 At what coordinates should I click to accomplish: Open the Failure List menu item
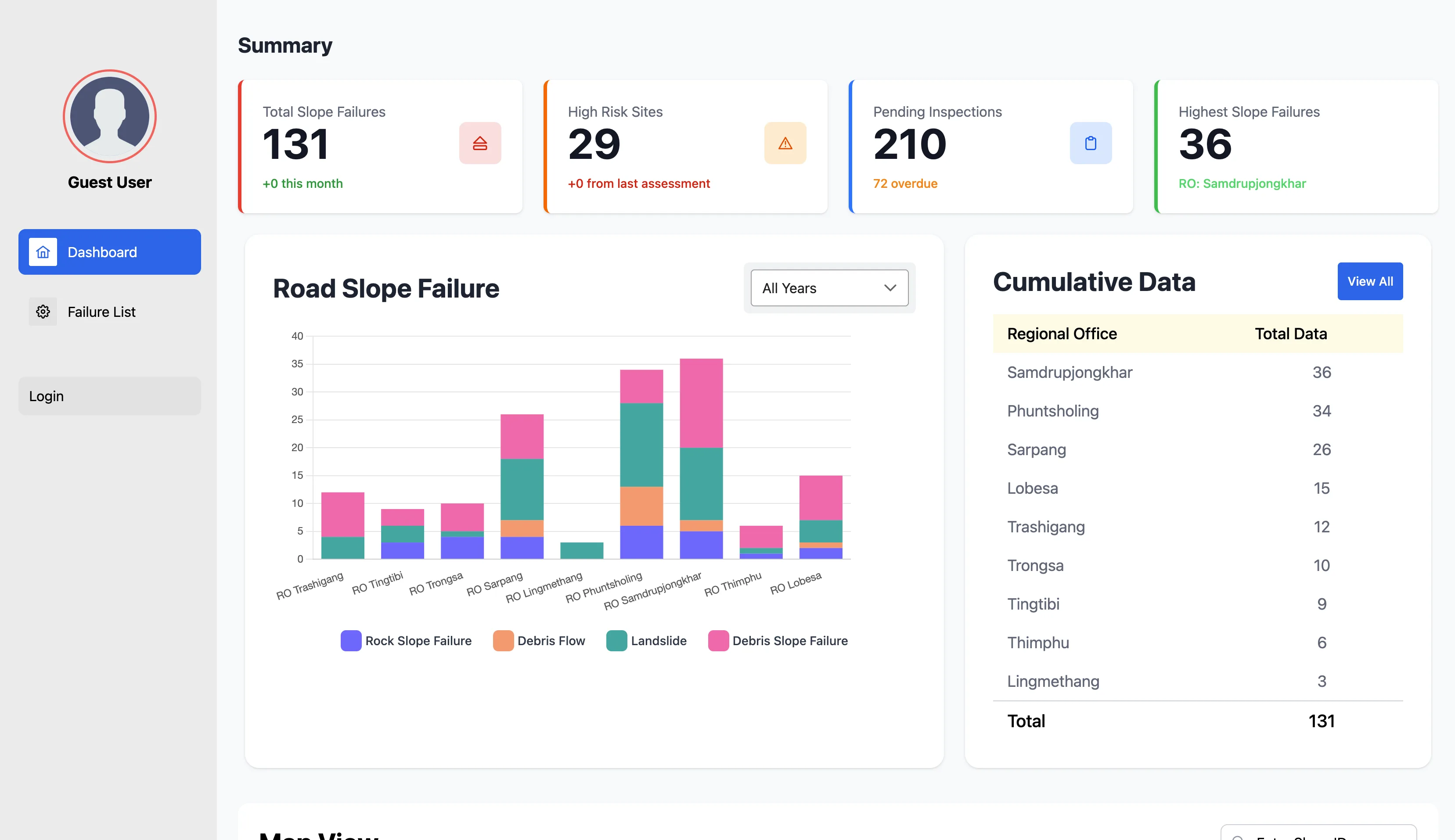pyautogui.click(x=110, y=312)
